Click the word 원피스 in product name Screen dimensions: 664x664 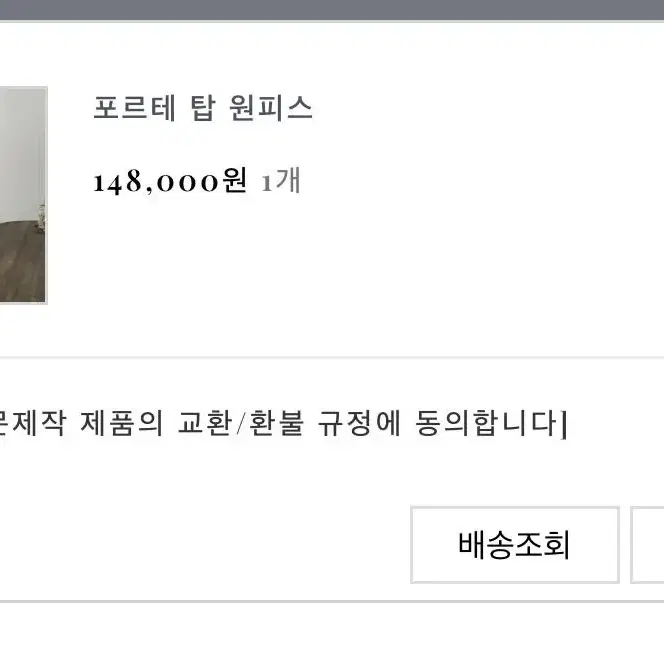click(x=271, y=108)
